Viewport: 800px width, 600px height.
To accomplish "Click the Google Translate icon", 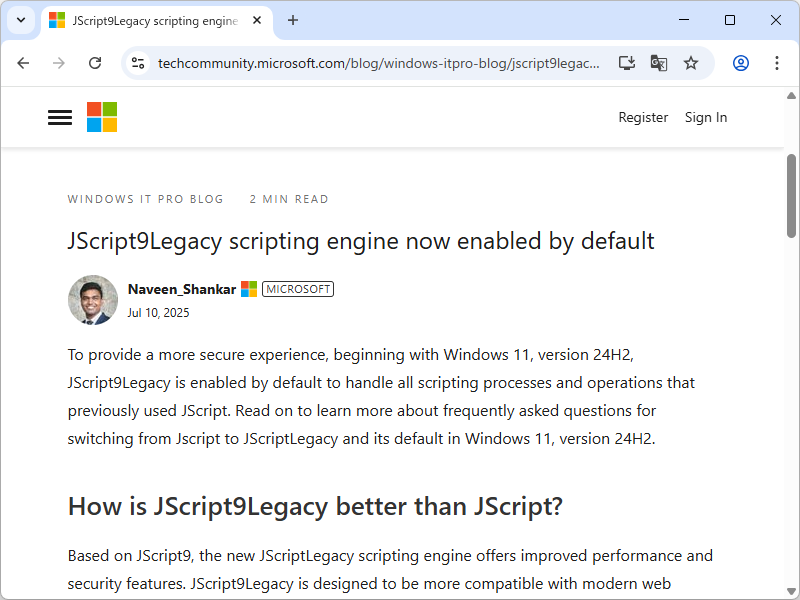I will (659, 62).
